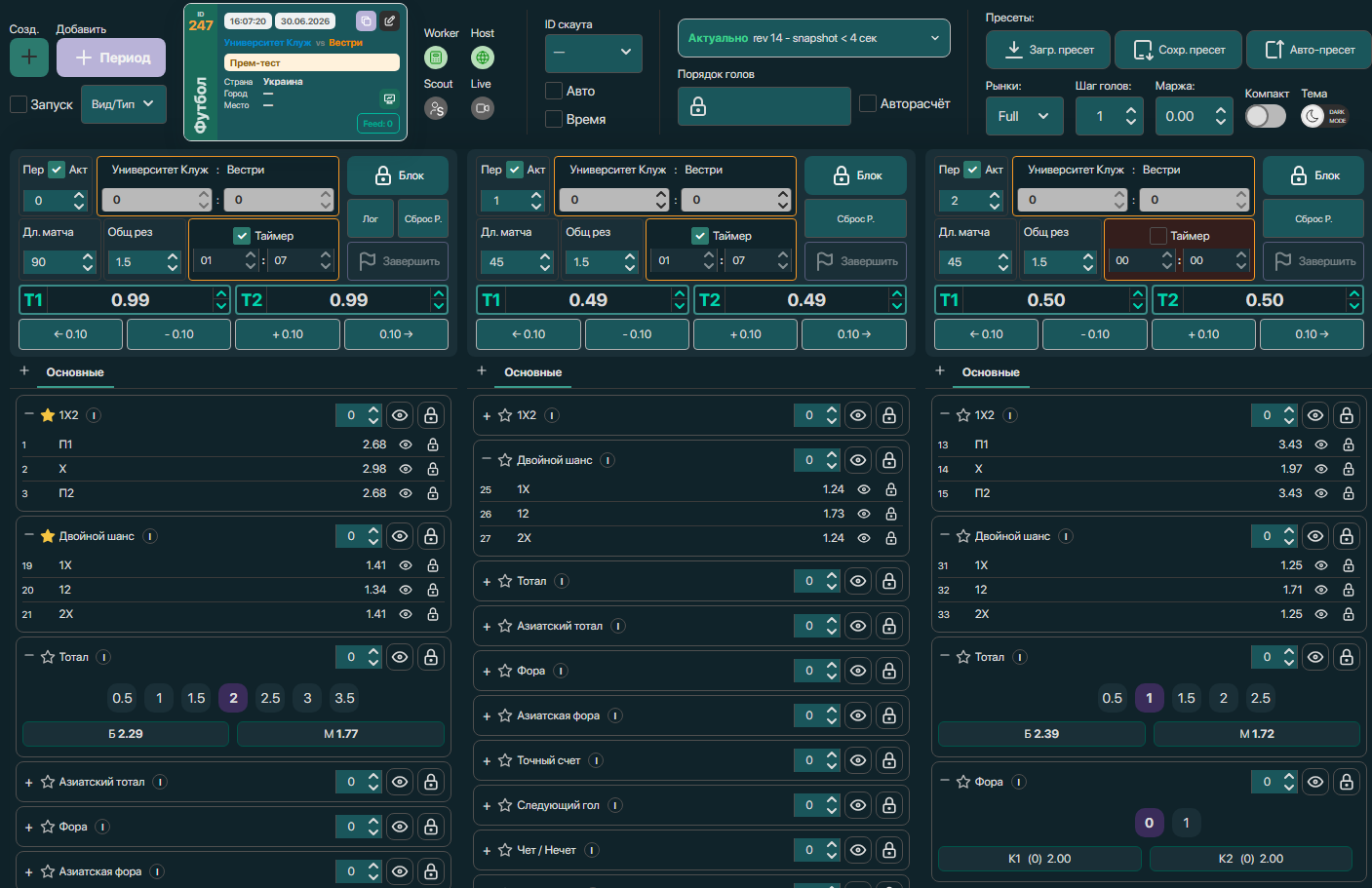
Task: Enable the Запуск checkbox
Action: click(19, 104)
